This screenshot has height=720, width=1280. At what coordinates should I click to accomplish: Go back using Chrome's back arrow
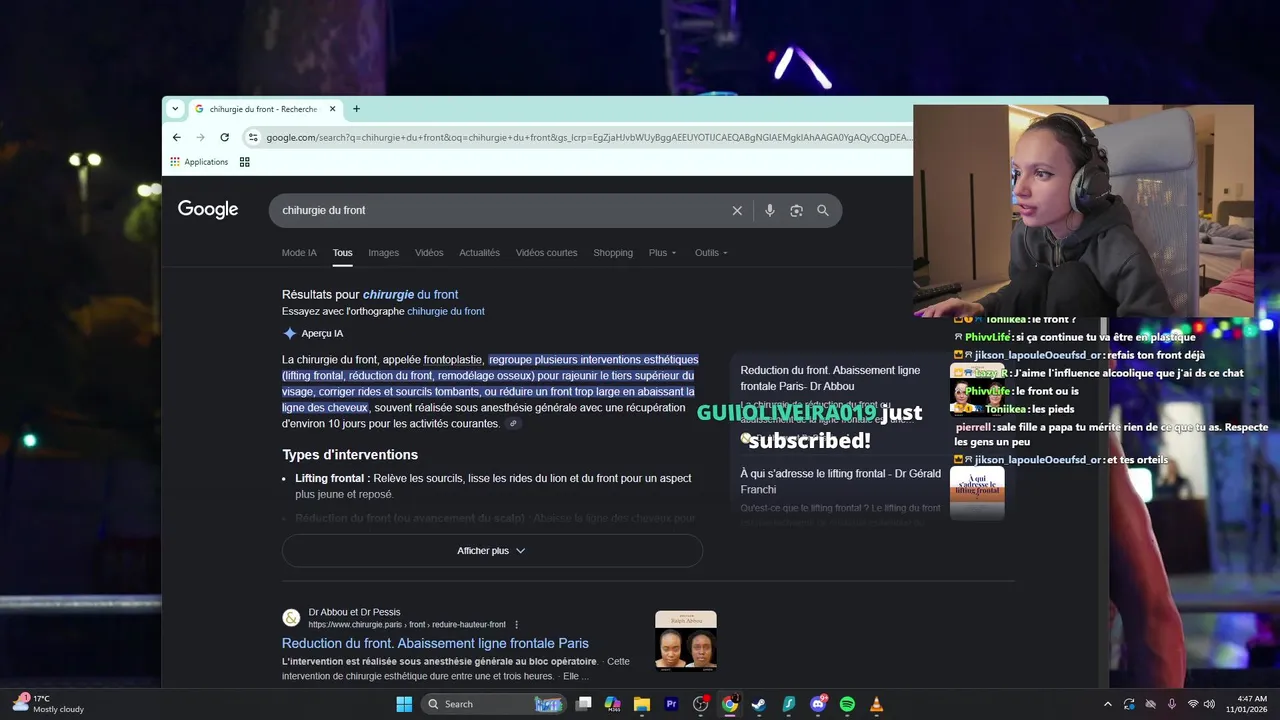coord(177,137)
